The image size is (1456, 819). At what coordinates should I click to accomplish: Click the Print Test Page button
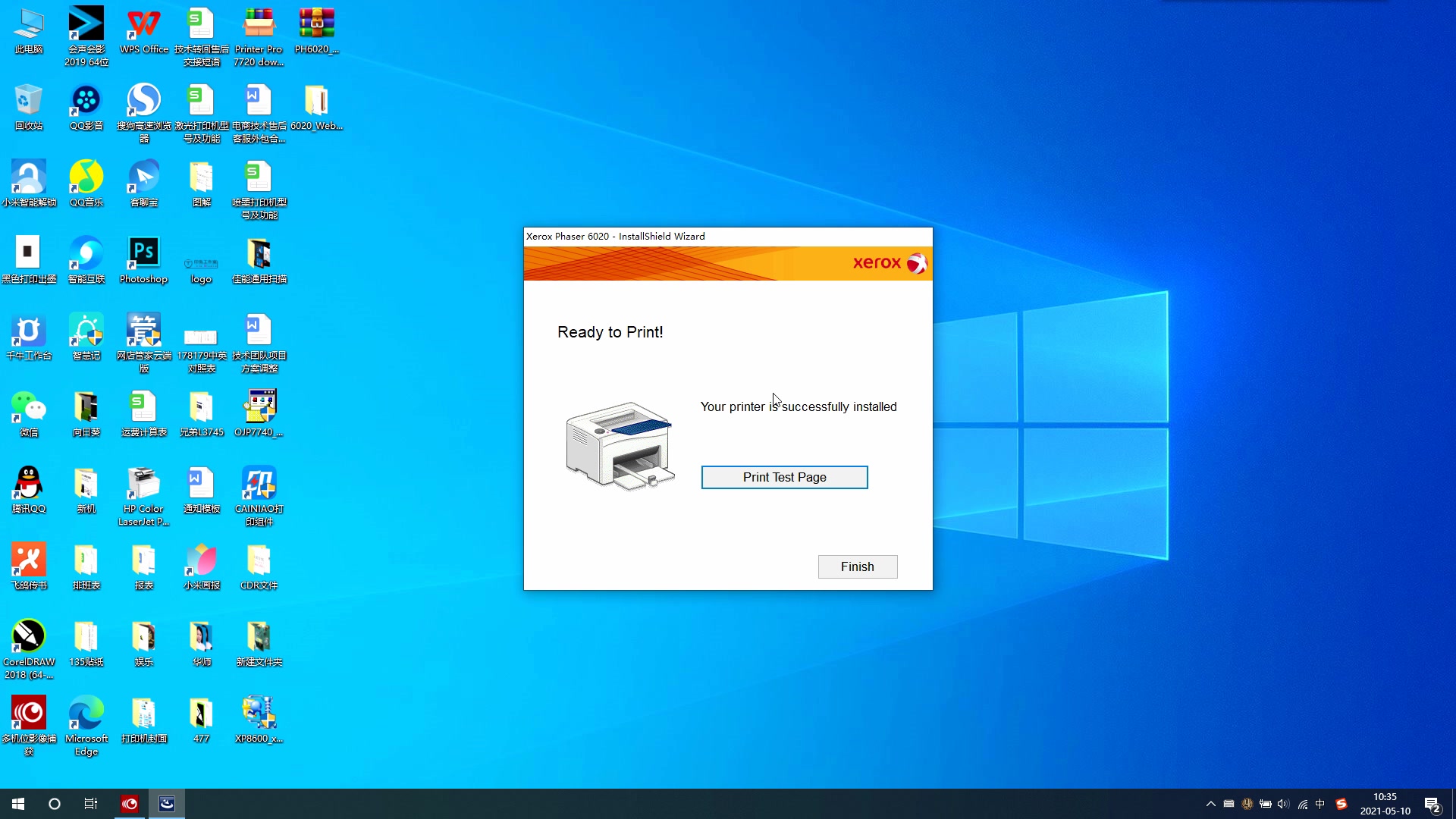(784, 477)
